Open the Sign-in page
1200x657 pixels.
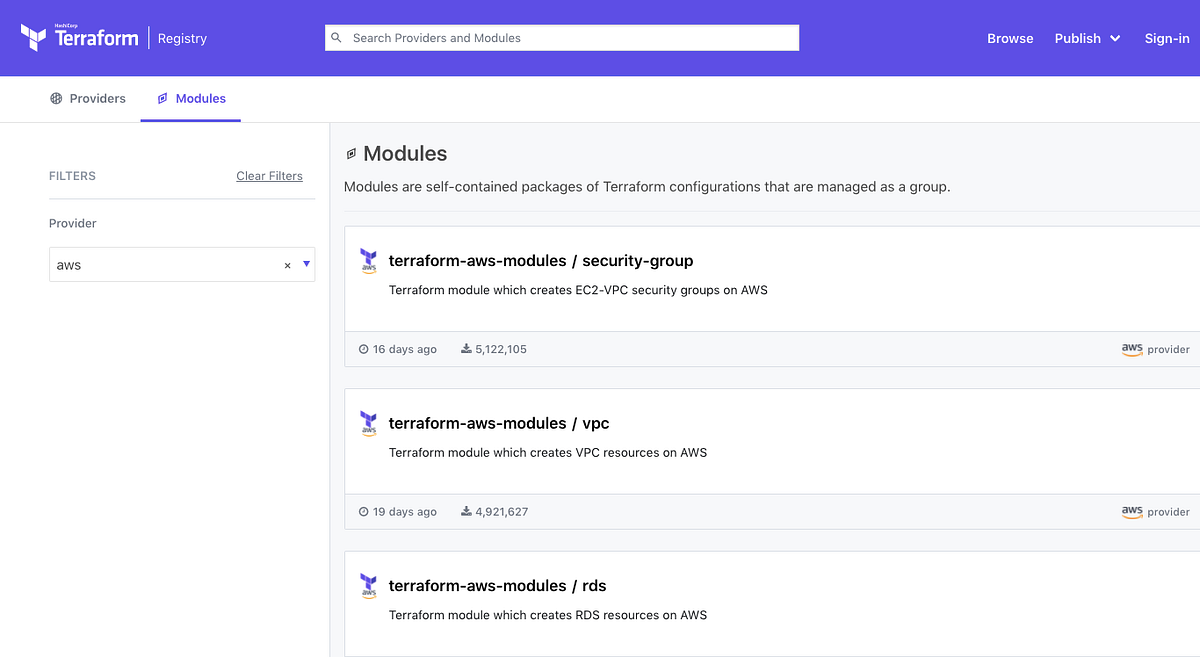(1166, 38)
